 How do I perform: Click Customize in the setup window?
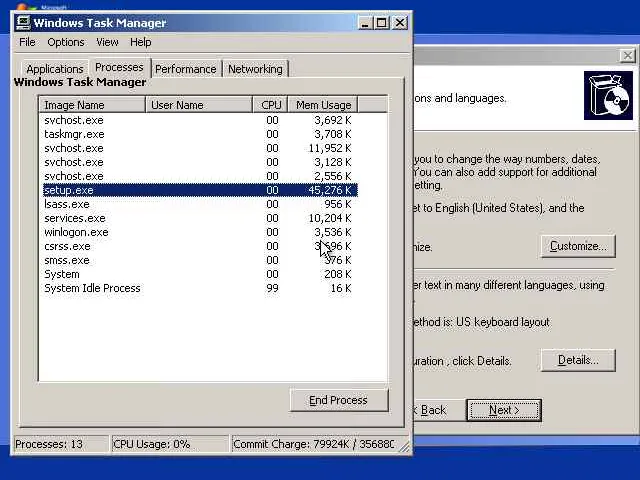578,246
